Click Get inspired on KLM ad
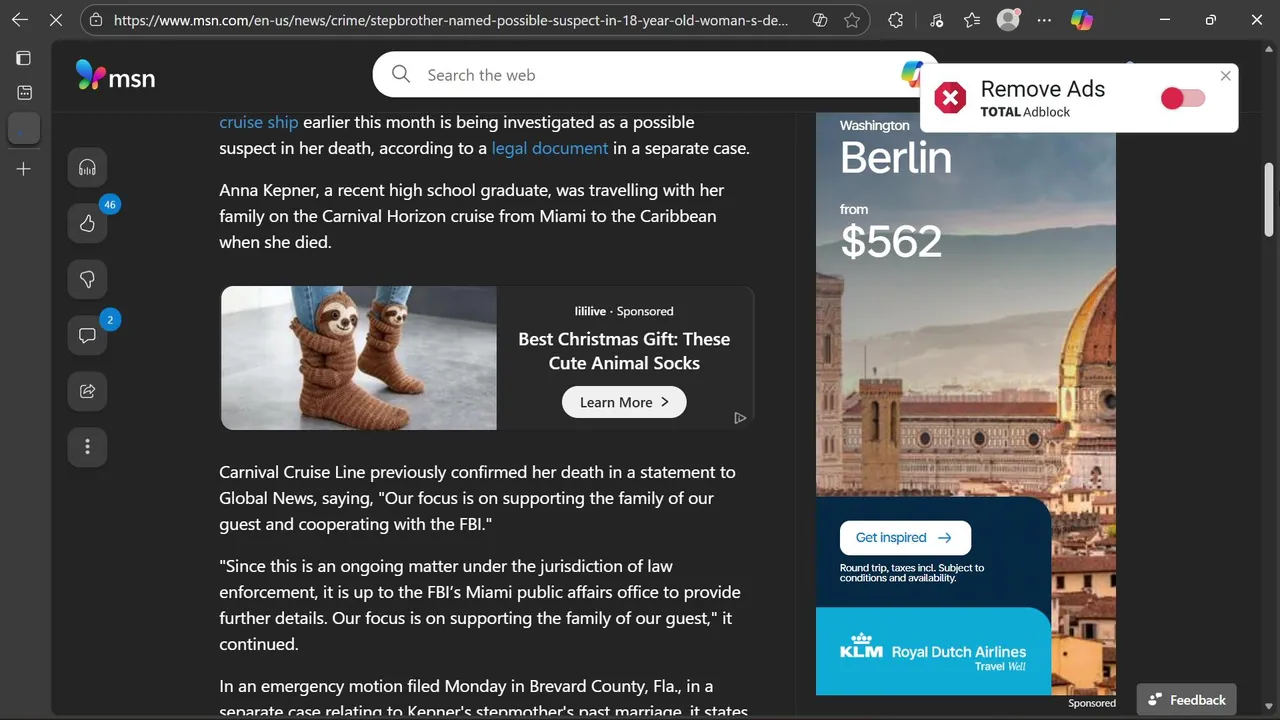Image resolution: width=1280 pixels, height=720 pixels. [905, 537]
